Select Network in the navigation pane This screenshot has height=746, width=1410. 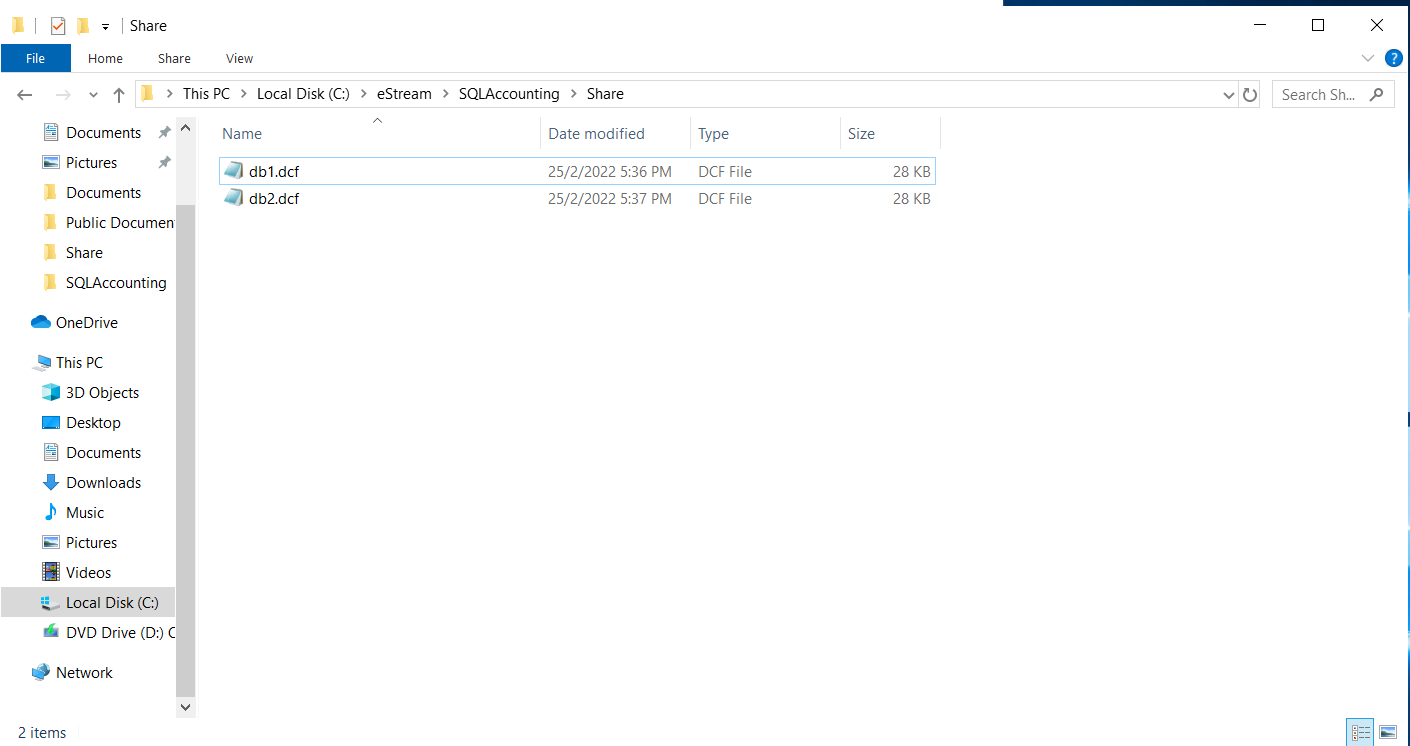[84, 672]
